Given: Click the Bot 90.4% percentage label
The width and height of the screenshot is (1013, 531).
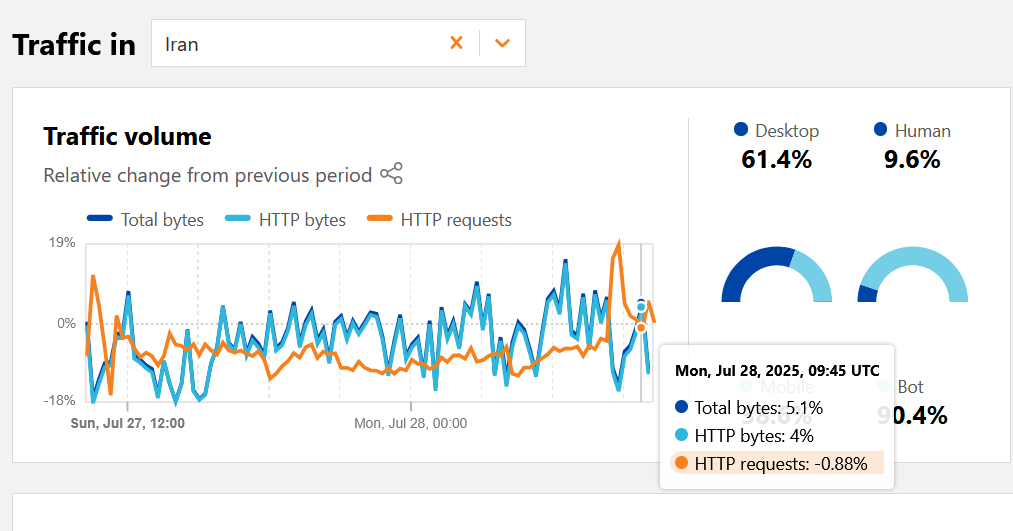Looking at the screenshot, I should [x=912, y=415].
